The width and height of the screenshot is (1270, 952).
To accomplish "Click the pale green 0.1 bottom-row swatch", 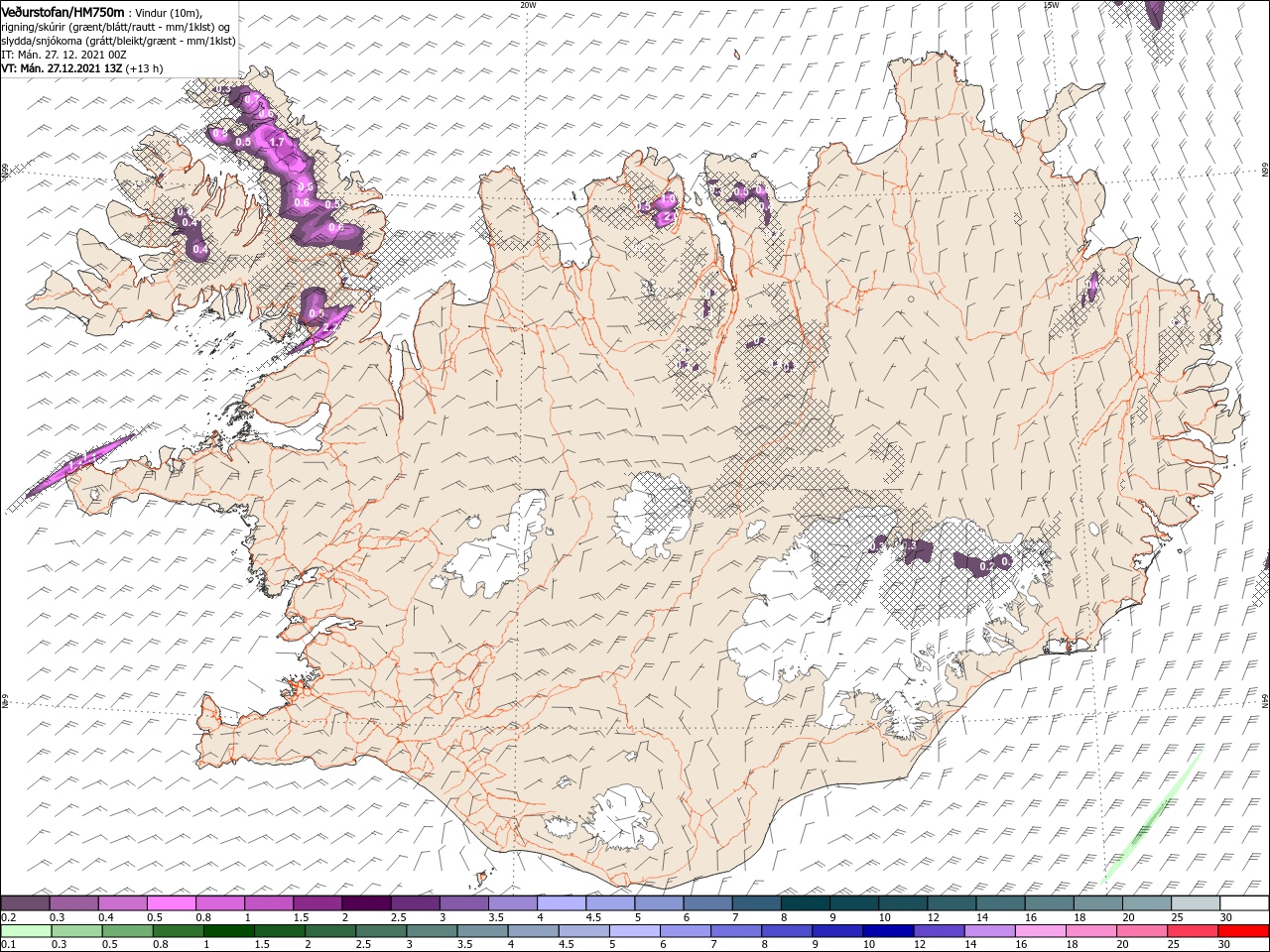I will 27,931.
